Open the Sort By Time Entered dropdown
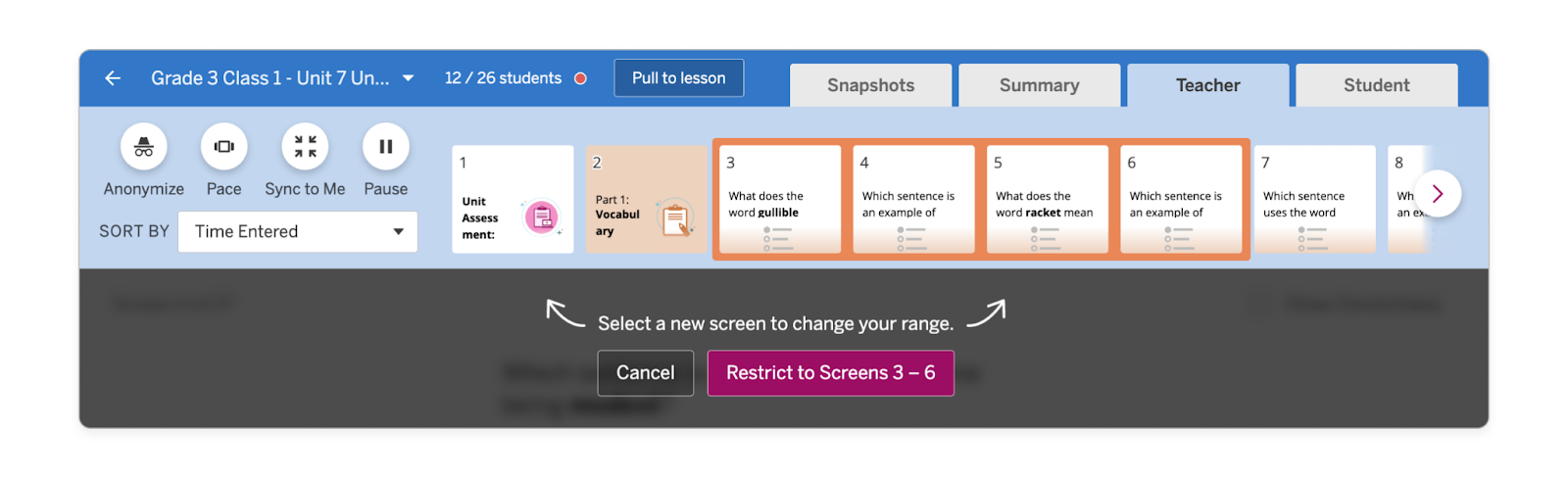The height and width of the screenshot is (478, 1568). pyautogui.click(x=298, y=231)
